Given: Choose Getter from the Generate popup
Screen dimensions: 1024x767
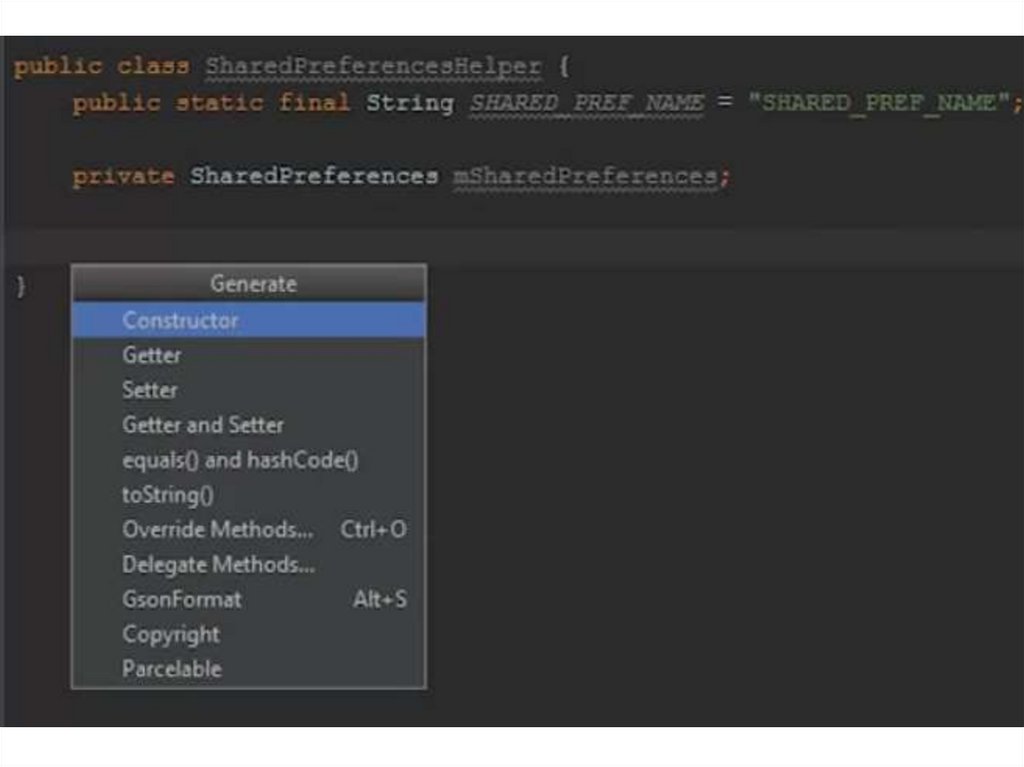Looking at the screenshot, I should pos(152,355).
